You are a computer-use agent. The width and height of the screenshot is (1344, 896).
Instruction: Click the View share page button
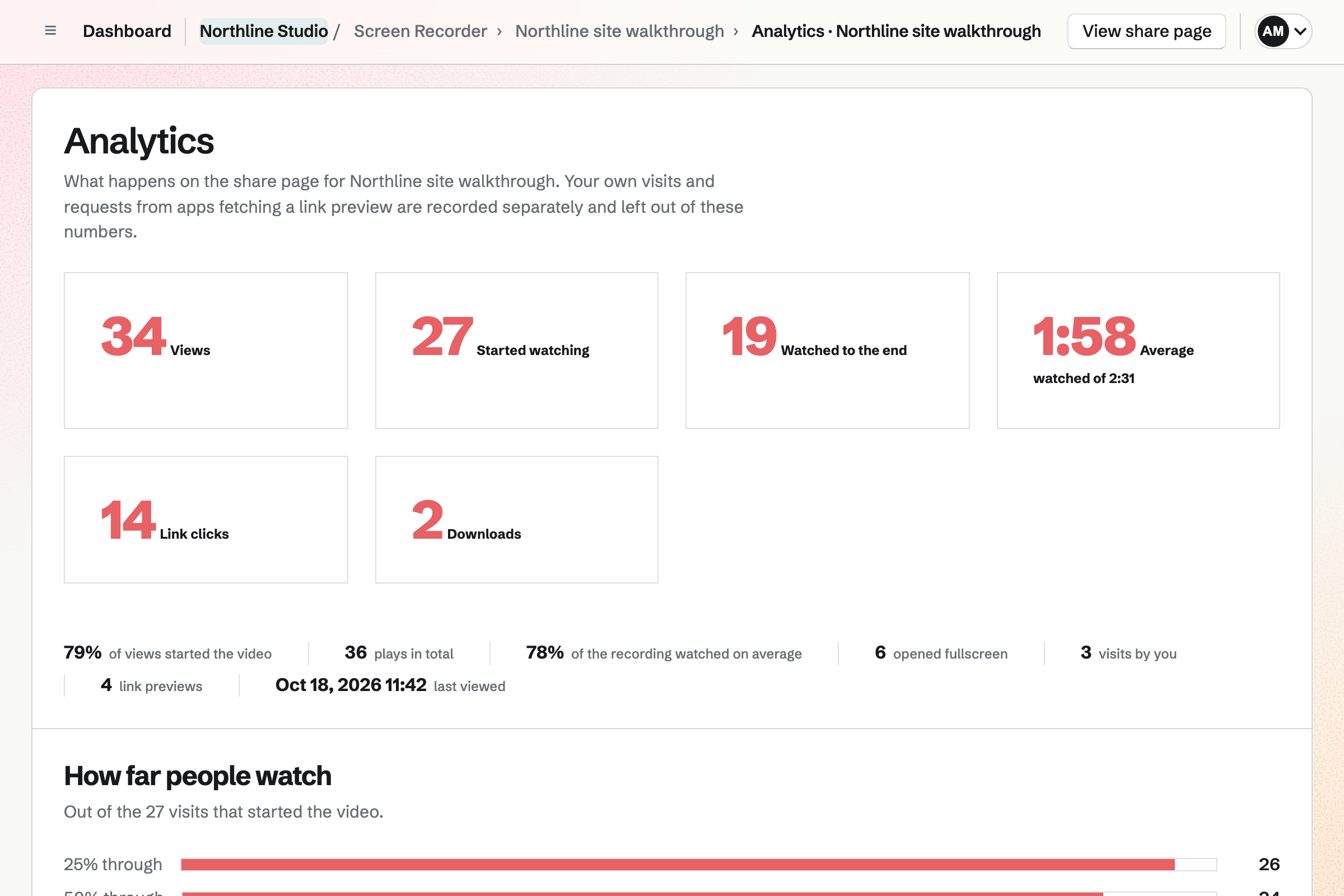[1146, 31]
